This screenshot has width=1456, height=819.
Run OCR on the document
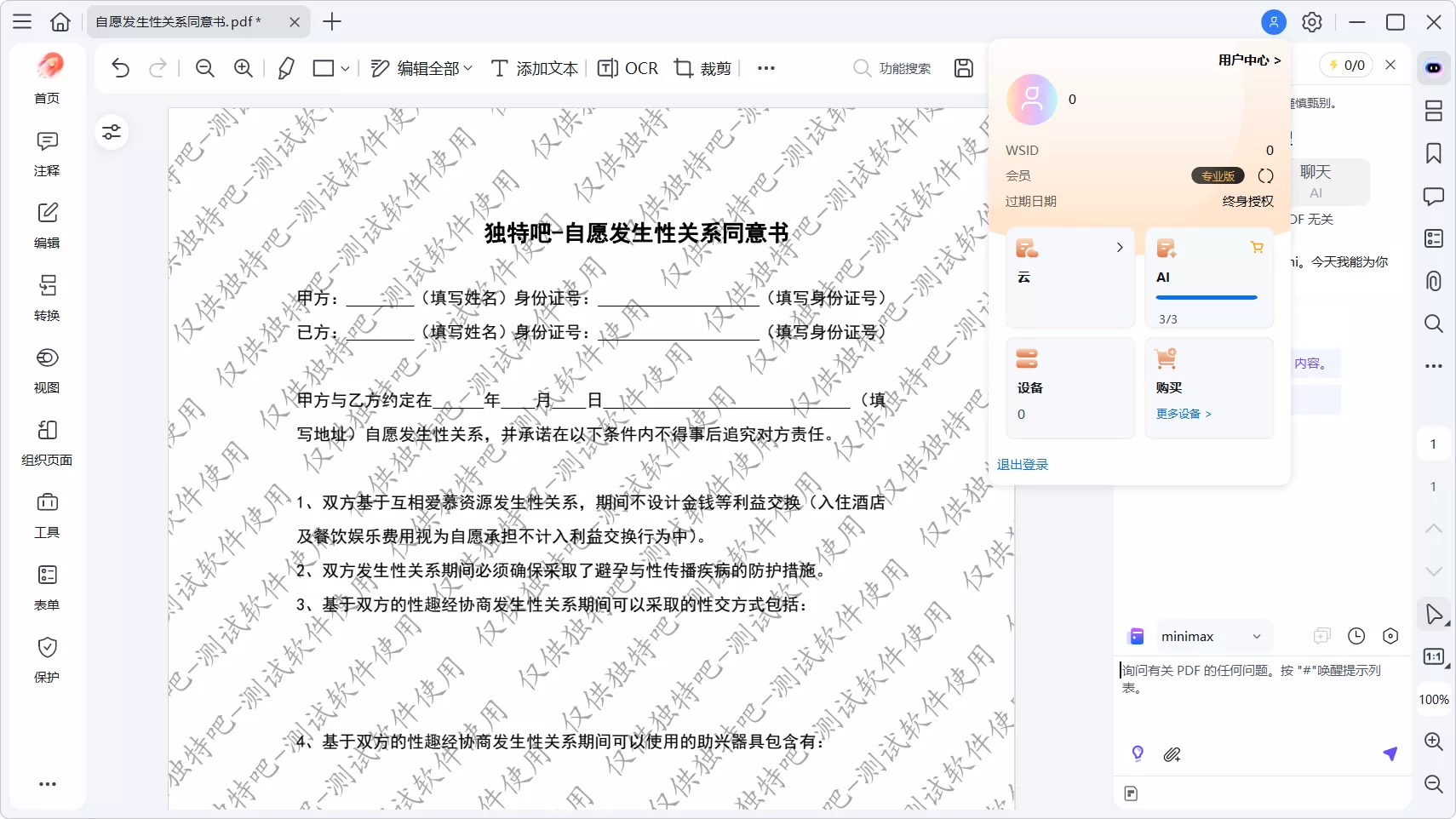[x=628, y=68]
